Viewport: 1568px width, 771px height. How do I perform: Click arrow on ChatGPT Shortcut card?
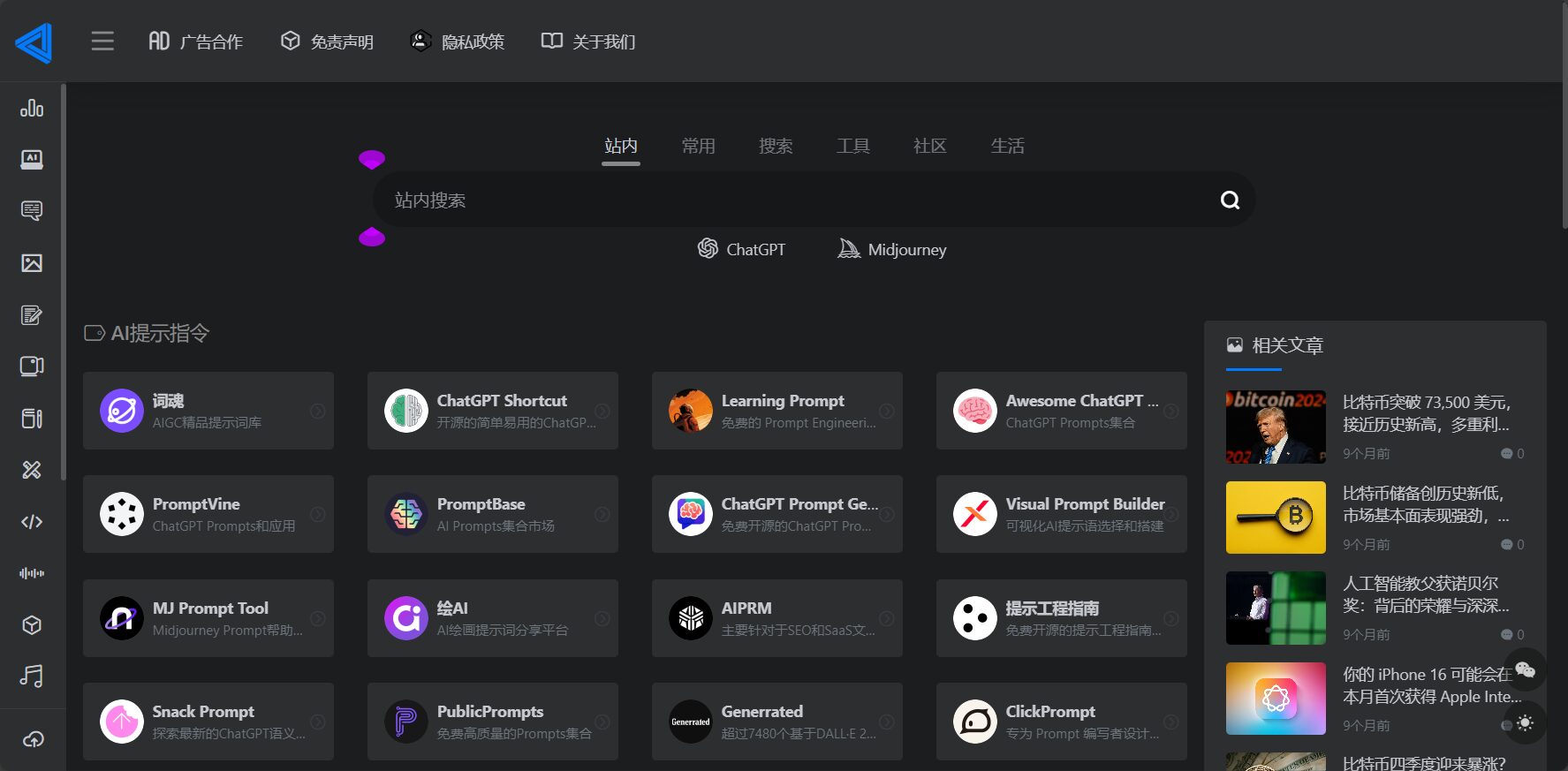coord(602,411)
